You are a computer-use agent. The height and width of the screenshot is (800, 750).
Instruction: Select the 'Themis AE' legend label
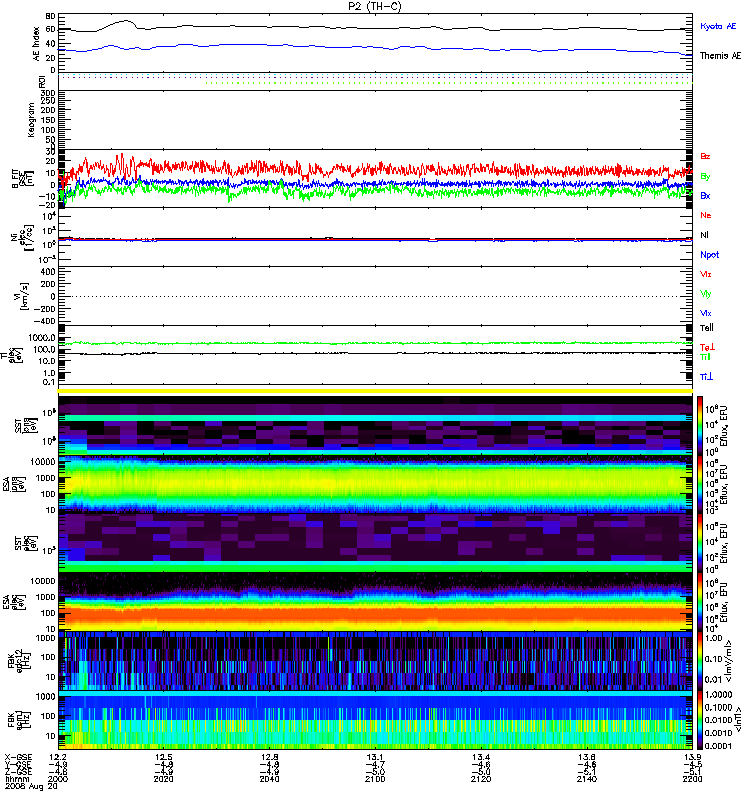tap(720, 56)
